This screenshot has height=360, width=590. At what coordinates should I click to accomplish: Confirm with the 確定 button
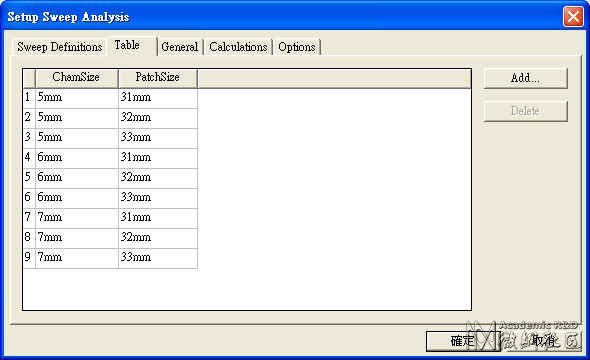[463, 341]
